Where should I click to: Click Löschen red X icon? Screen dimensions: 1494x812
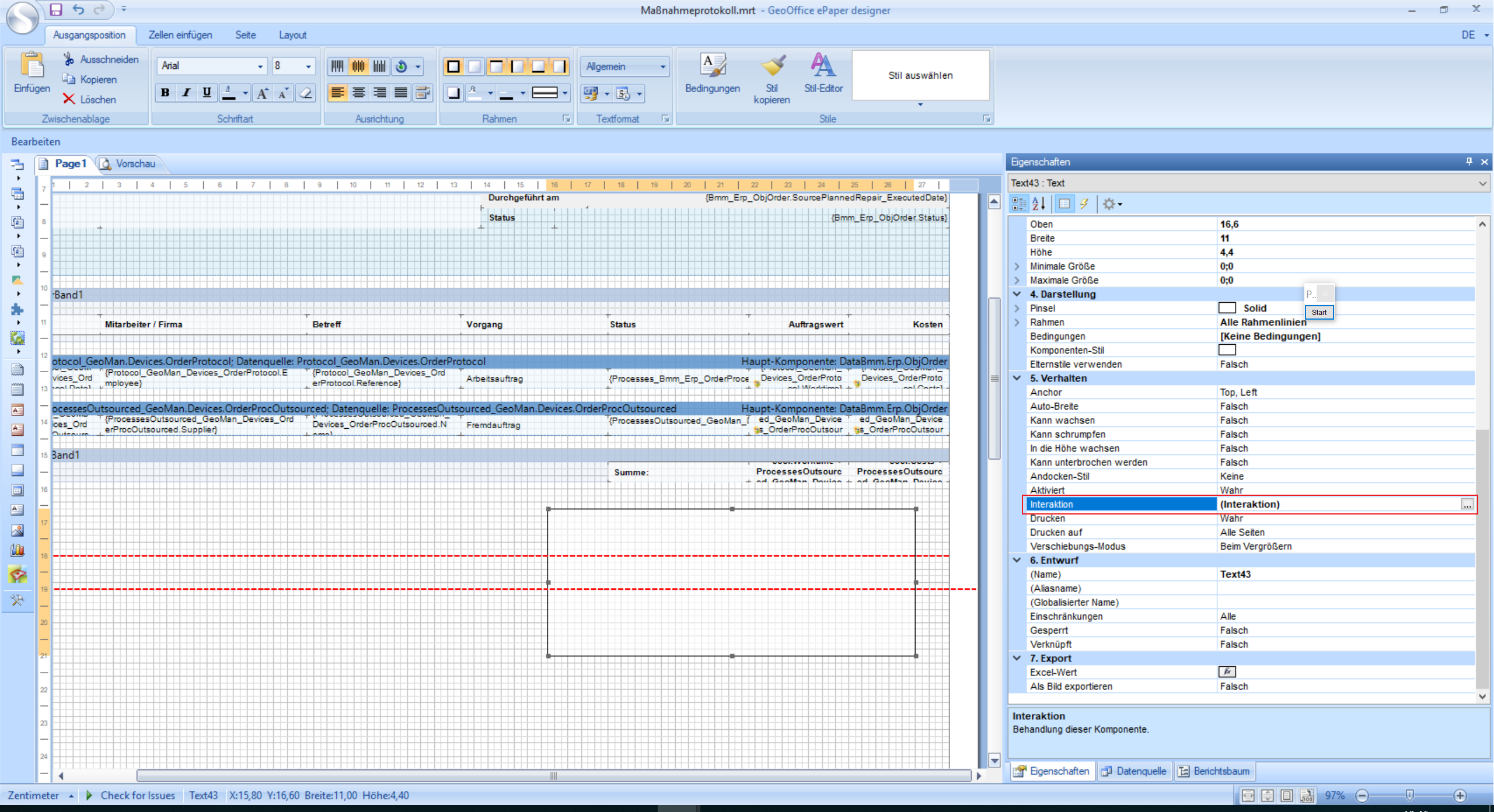click(69, 99)
